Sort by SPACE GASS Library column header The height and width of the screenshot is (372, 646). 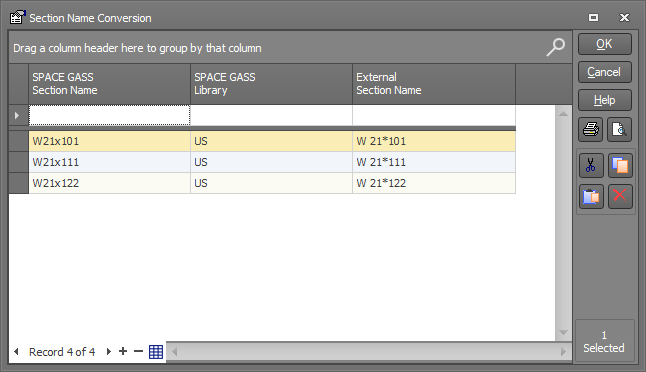272,84
